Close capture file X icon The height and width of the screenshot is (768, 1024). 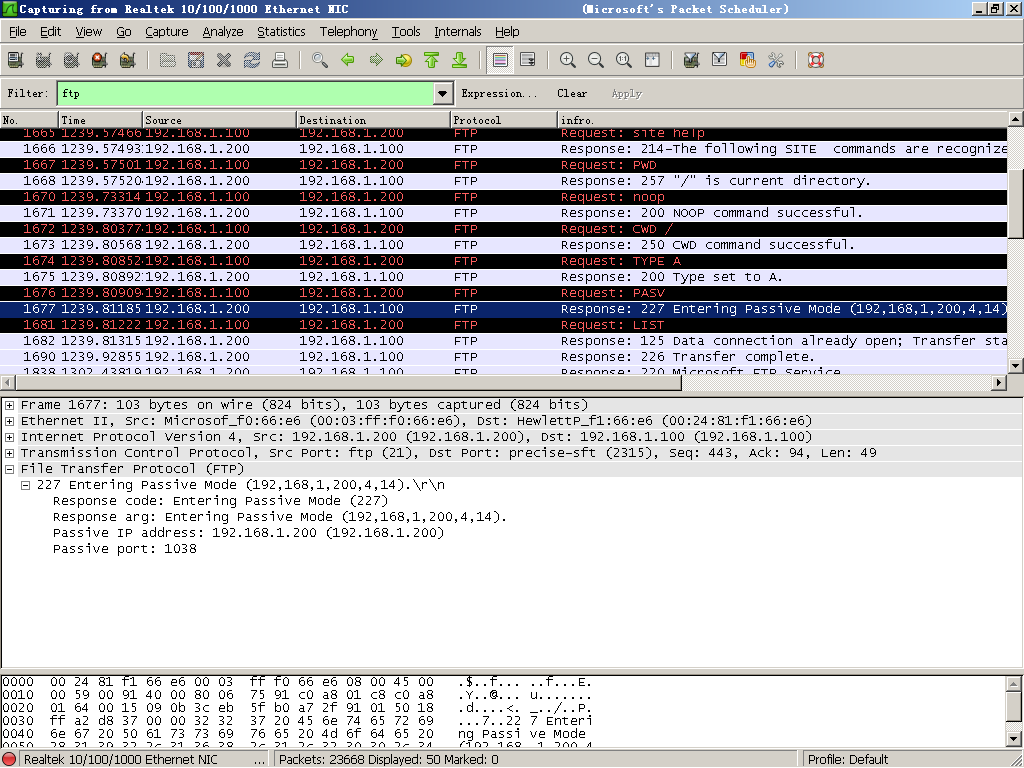pos(224,60)
